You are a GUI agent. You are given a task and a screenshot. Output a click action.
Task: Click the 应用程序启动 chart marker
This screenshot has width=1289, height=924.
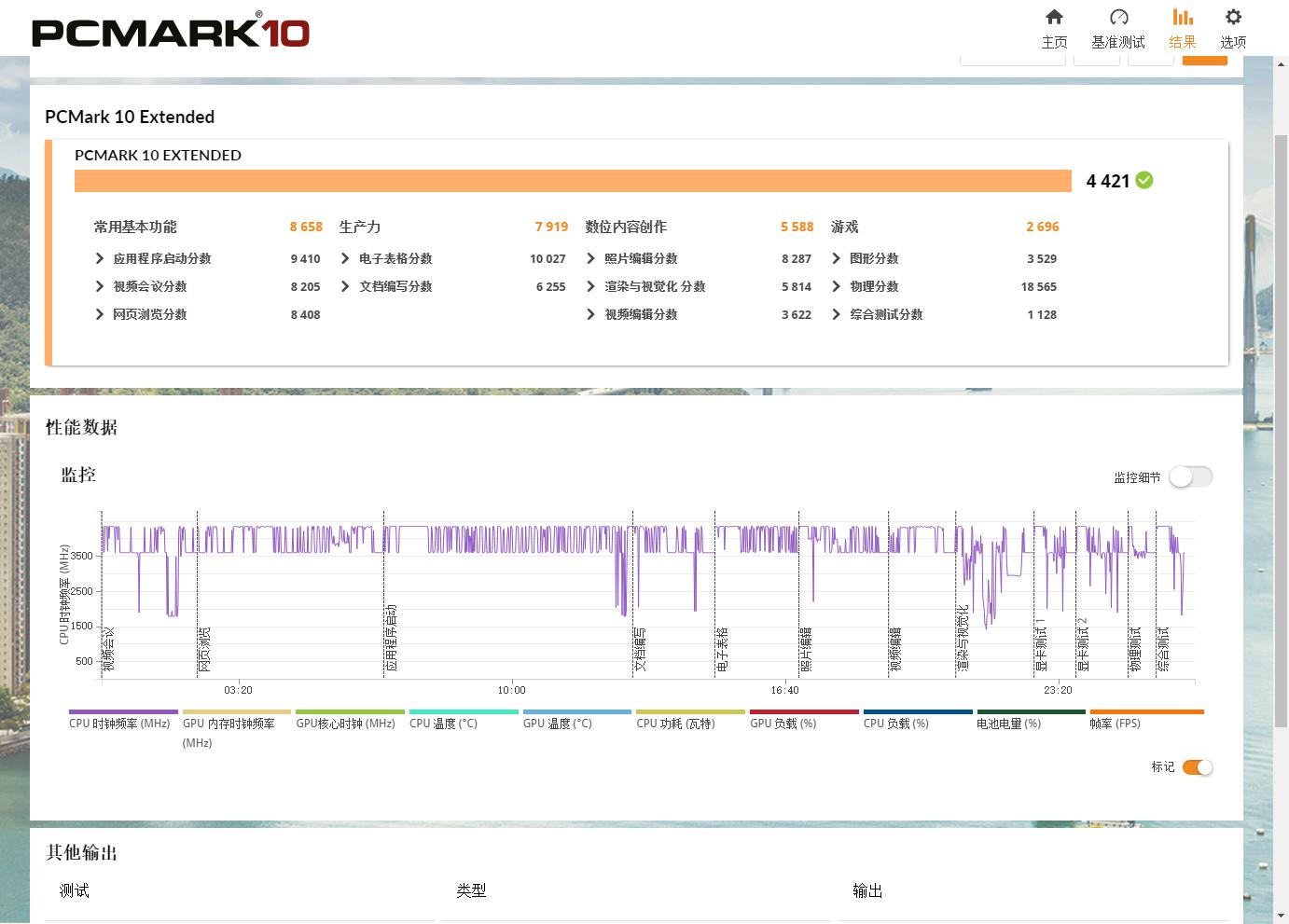click(x=391, y=638)
